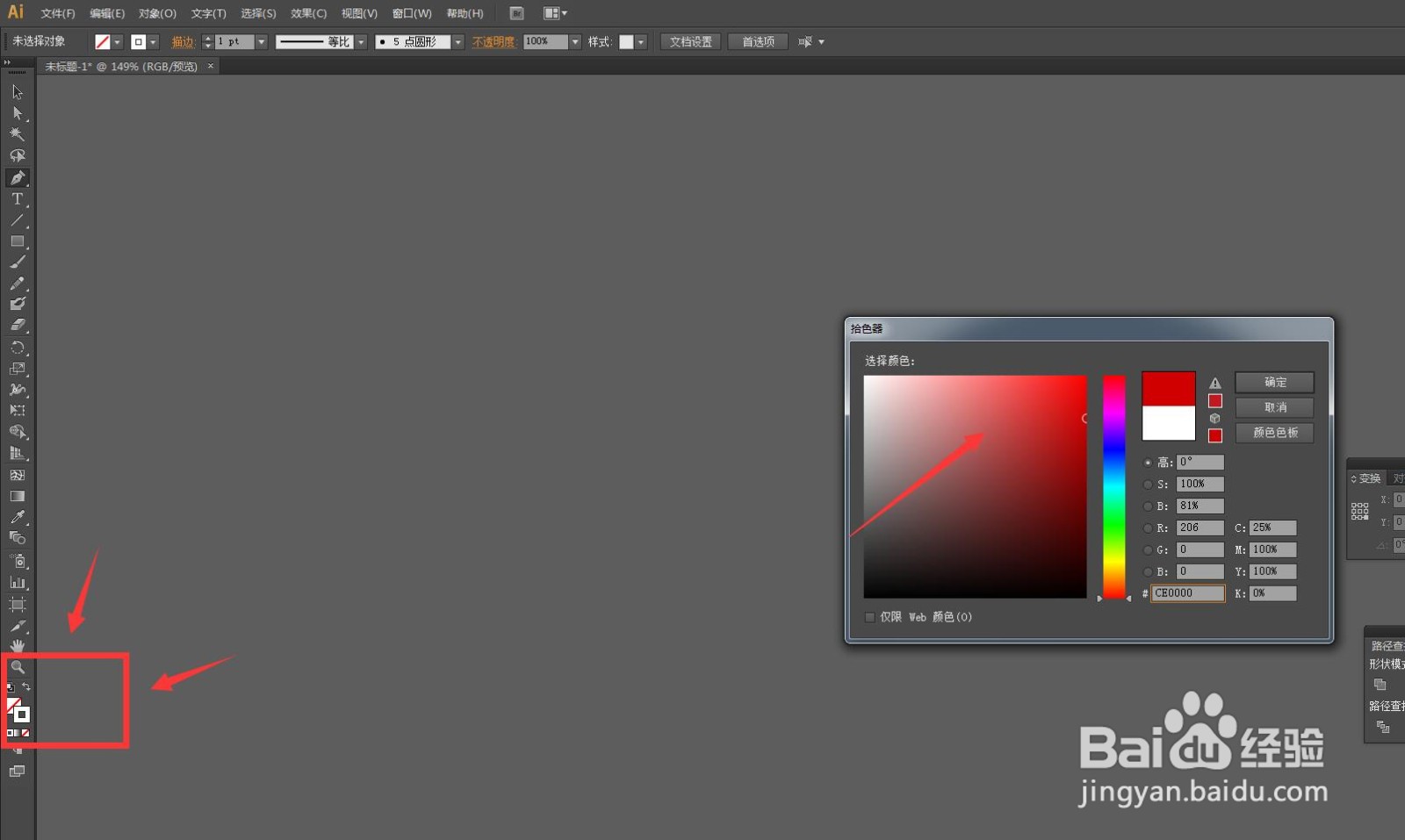Select the Artboard tool
The height and width of the screenshot is (840, 1405).
pos(18,605)
